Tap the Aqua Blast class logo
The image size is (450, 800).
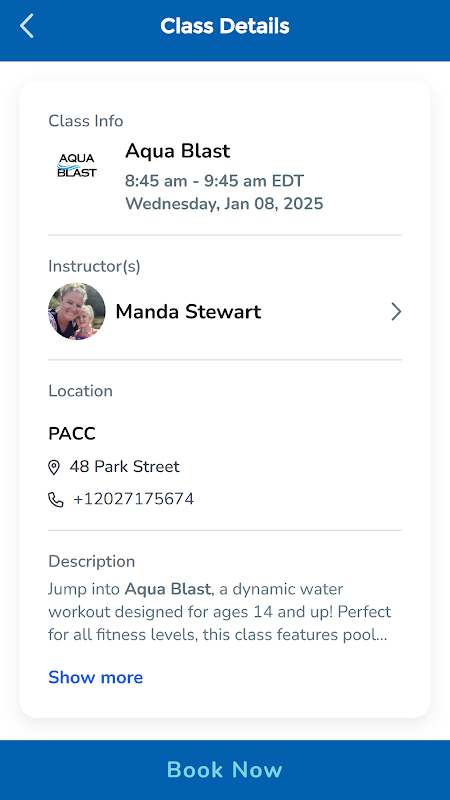77,165
